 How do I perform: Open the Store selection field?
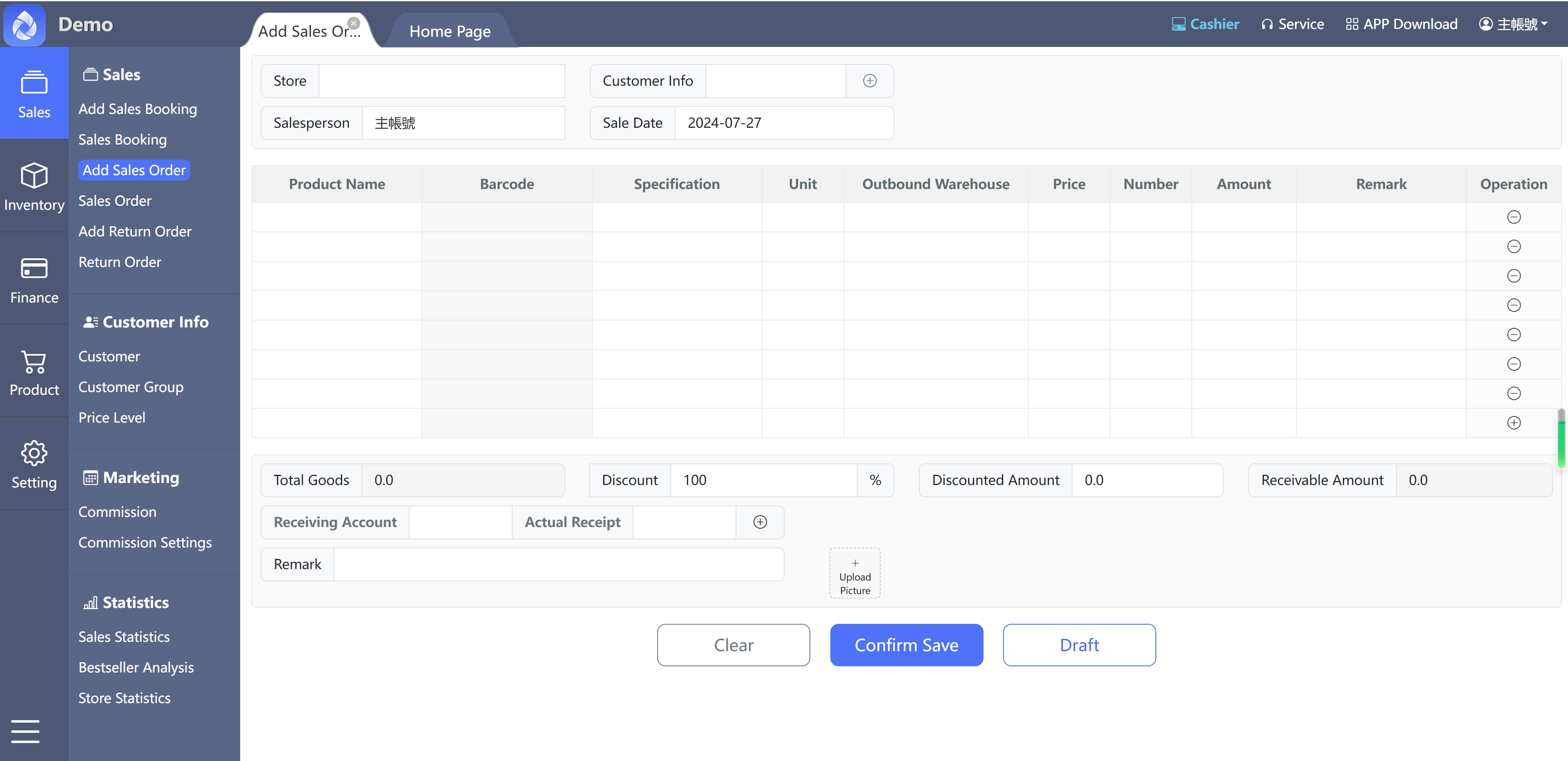(441, 81)
